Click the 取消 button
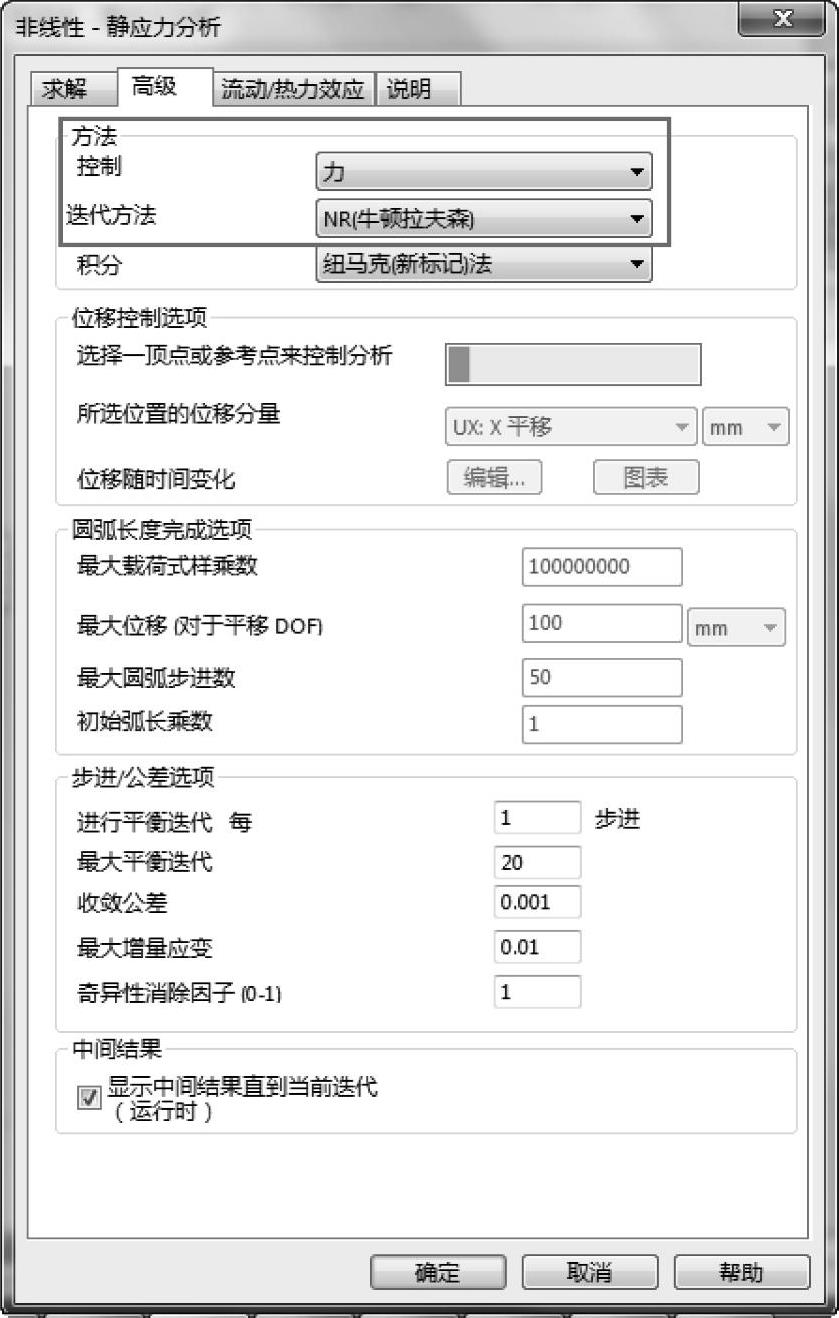The height and width of the screenshot is (1318, 839). (x=590, y=1272)
